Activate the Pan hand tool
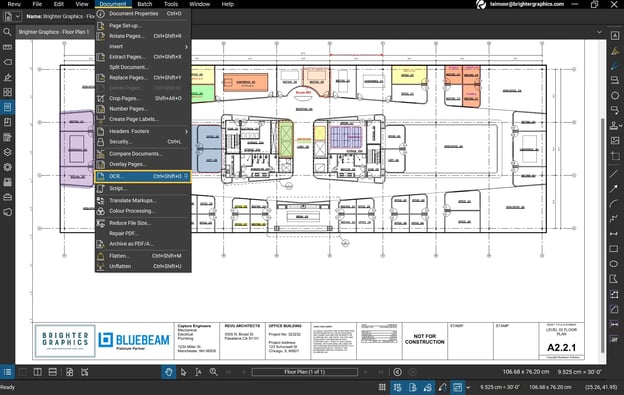Image resolution: width=624 pixels, height=395 pixels. tap(169, 372)
